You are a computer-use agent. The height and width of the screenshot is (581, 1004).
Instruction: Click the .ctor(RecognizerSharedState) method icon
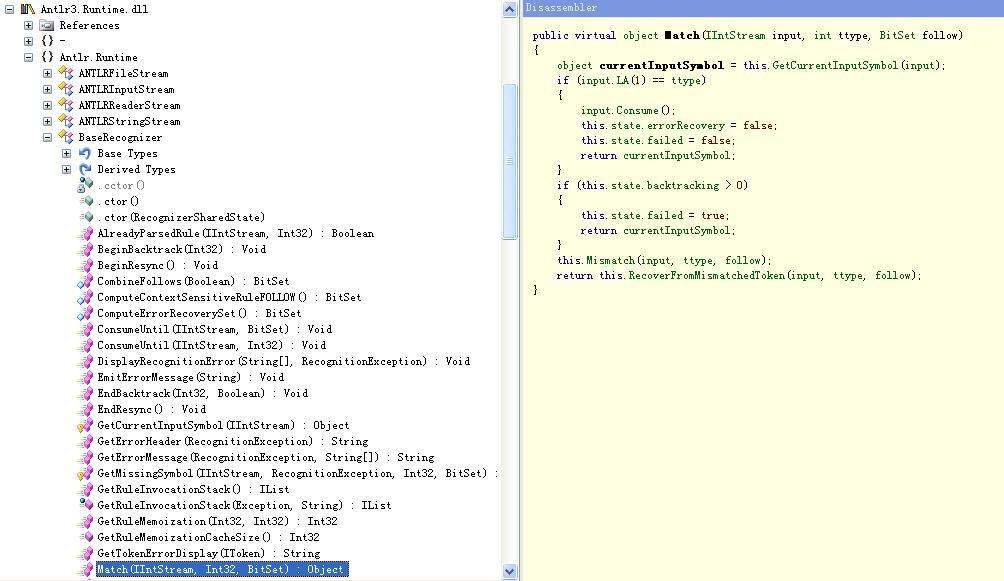tap(86, 217)
